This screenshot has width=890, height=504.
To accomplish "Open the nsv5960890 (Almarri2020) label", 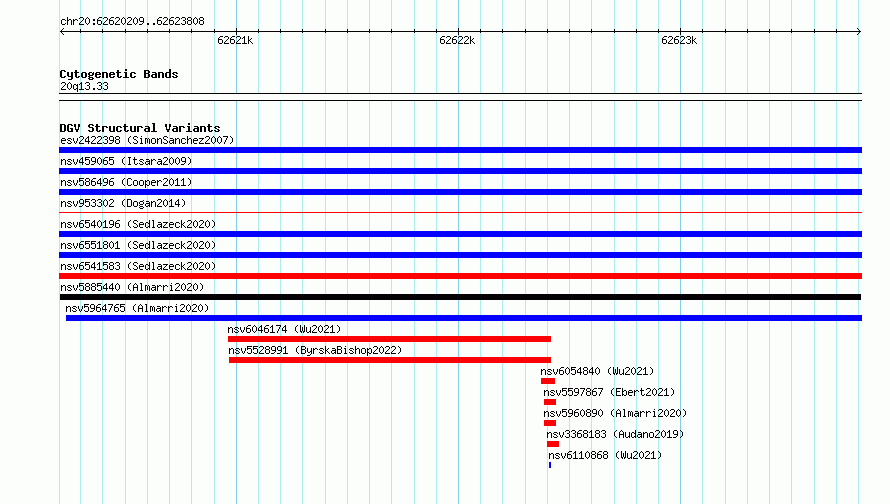I will coord(615,413).
